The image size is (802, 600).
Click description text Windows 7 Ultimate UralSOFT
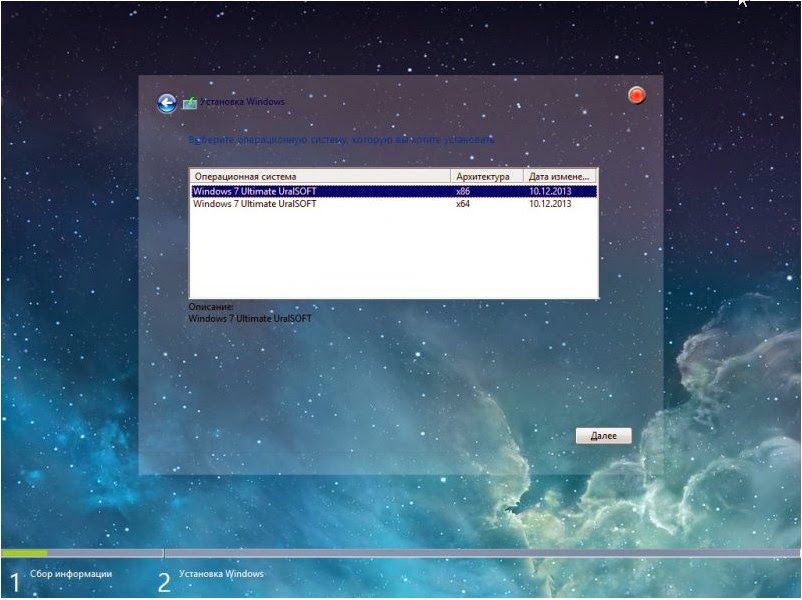pos(250,319)
